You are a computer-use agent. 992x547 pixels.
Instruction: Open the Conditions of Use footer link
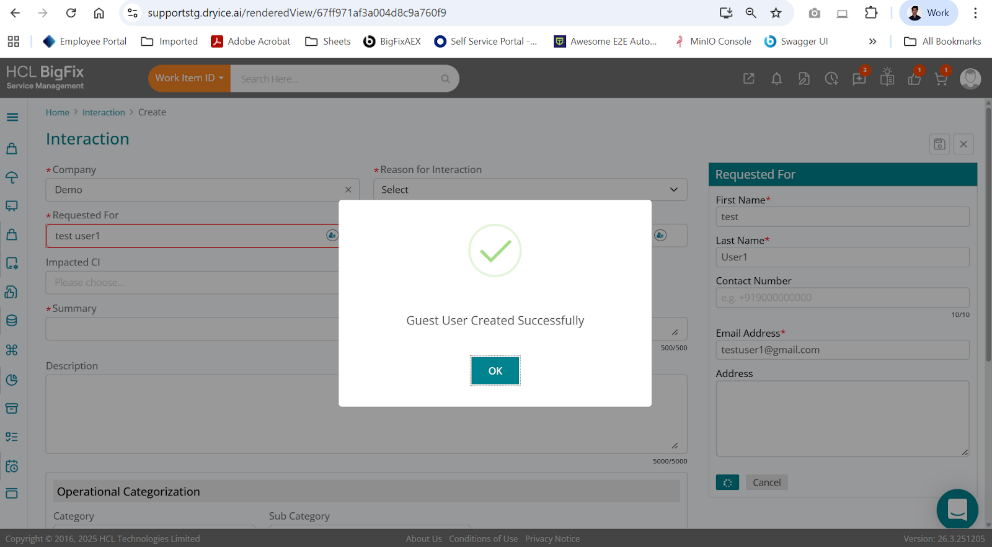[483, 539]
